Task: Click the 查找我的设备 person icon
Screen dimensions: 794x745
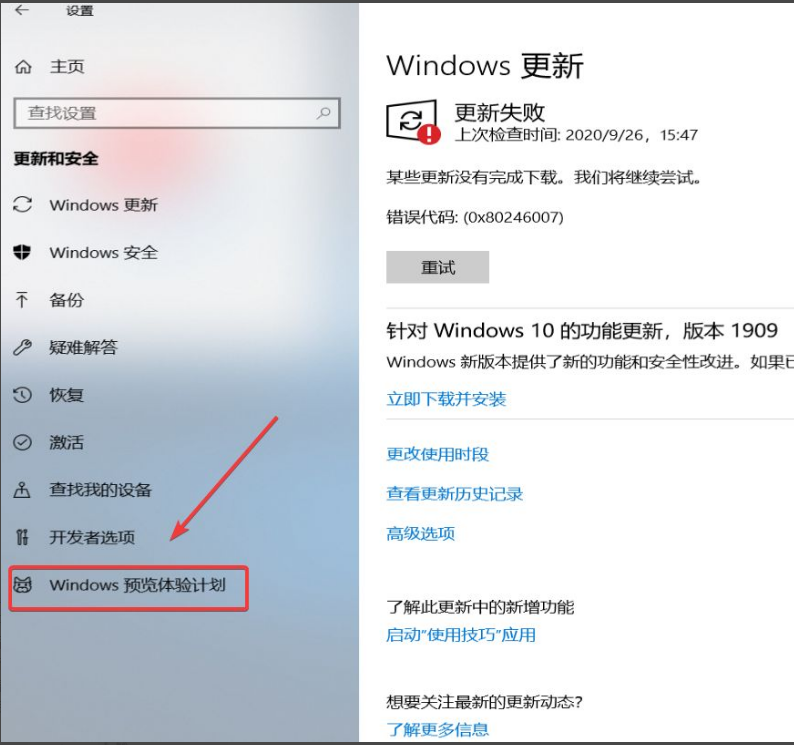Action: tap(22, 490)
